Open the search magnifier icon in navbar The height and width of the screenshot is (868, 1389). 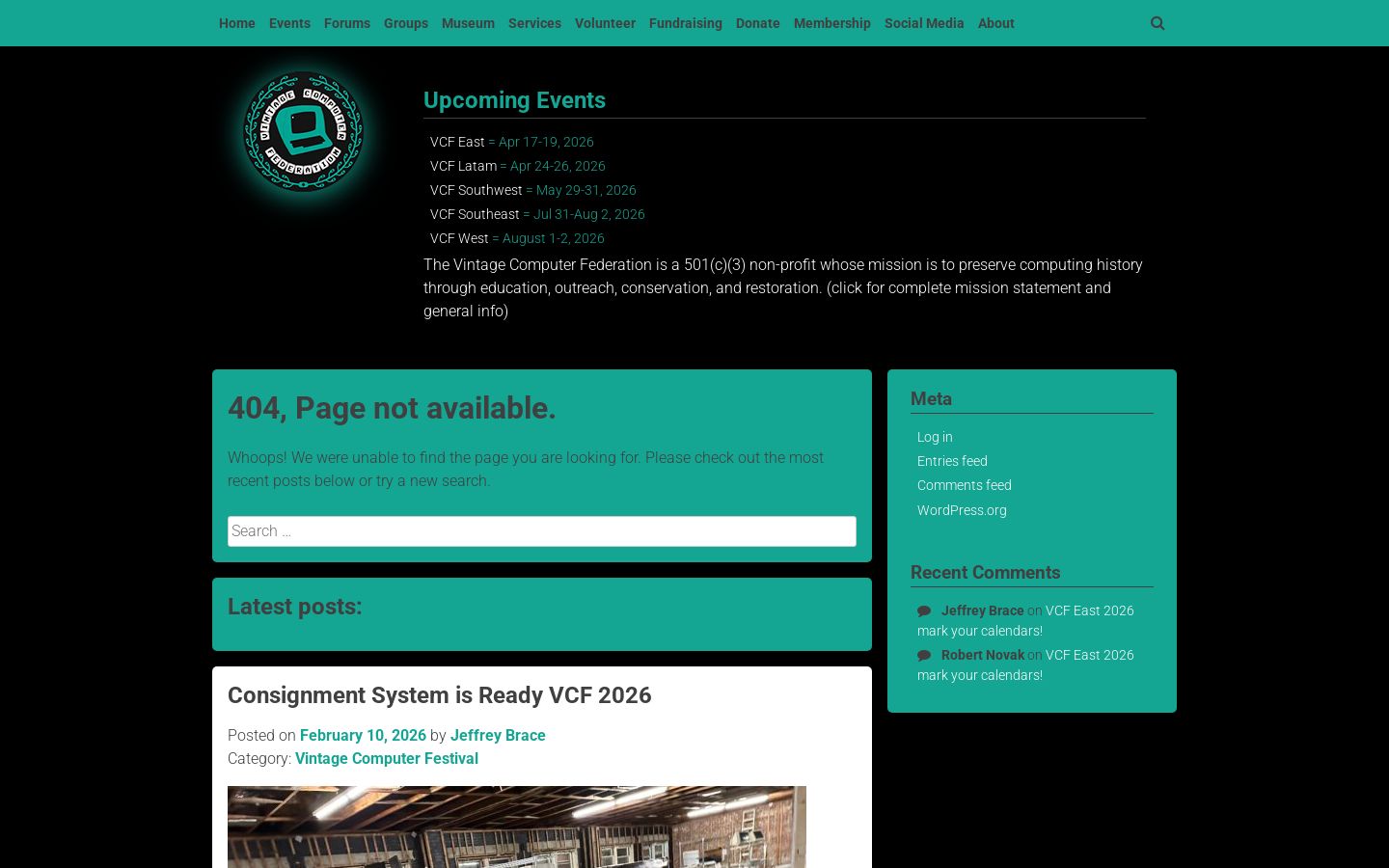pos(1157,23)
